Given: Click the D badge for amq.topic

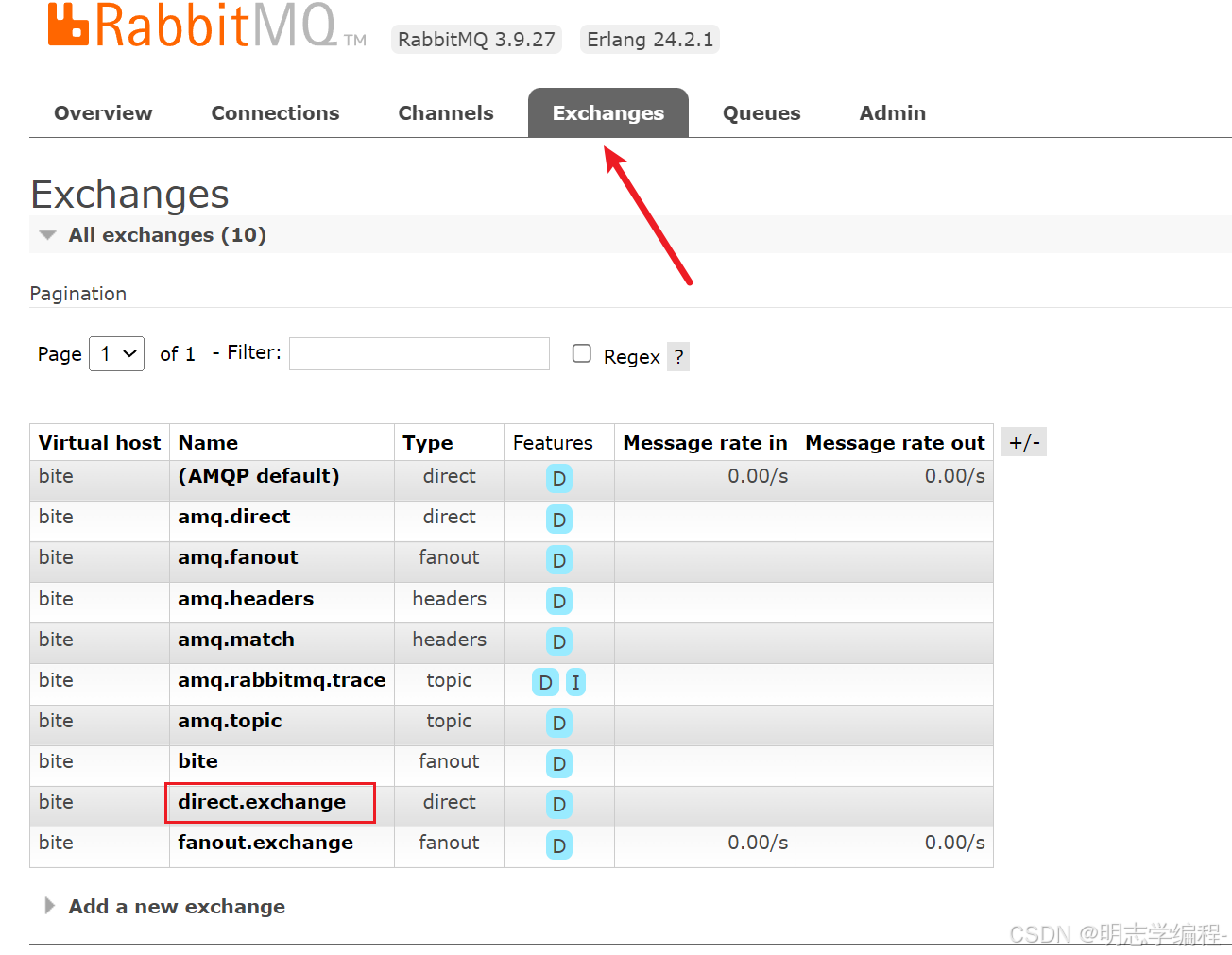Looking at the screenshot, I should pyautogui.click(x=558, y=724).
